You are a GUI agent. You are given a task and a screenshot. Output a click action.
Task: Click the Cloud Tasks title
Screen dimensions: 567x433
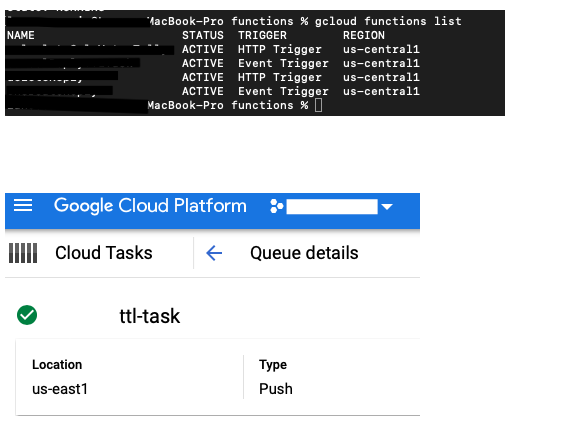click(x=104, y=252)
